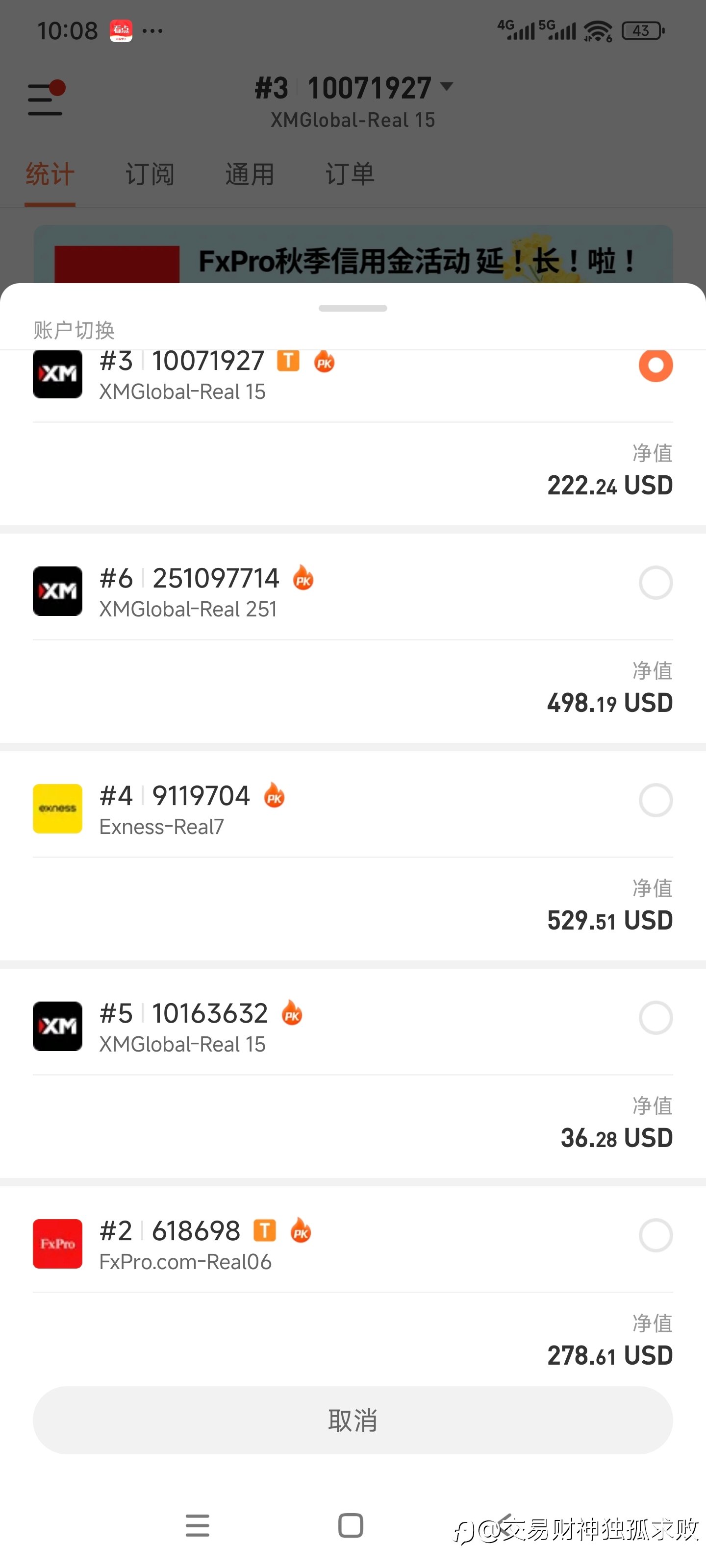Open the 通用 tab
This screenshot has height=1568, width=706.
tap(250, 175)
